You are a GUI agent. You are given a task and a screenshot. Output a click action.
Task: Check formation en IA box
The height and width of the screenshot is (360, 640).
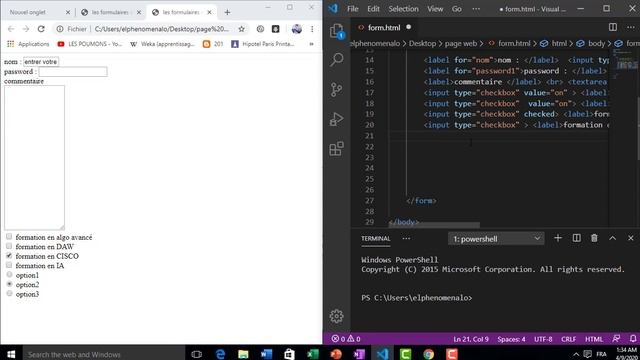click(x=9, y=265)
